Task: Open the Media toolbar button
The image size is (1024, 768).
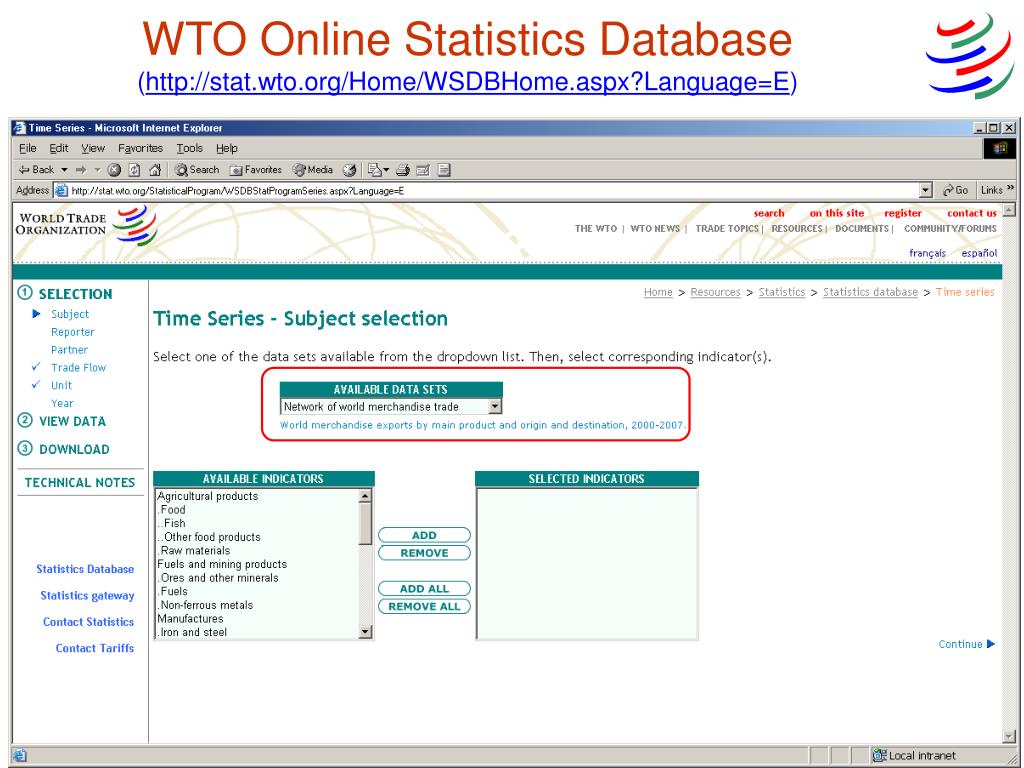Action: 313,170
